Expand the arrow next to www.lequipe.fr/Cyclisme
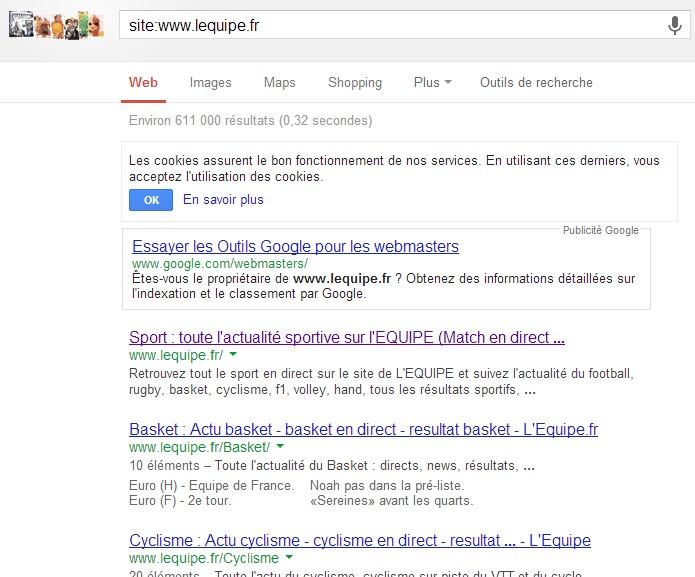This screenshot has height=577, width=695. point(289,557)
